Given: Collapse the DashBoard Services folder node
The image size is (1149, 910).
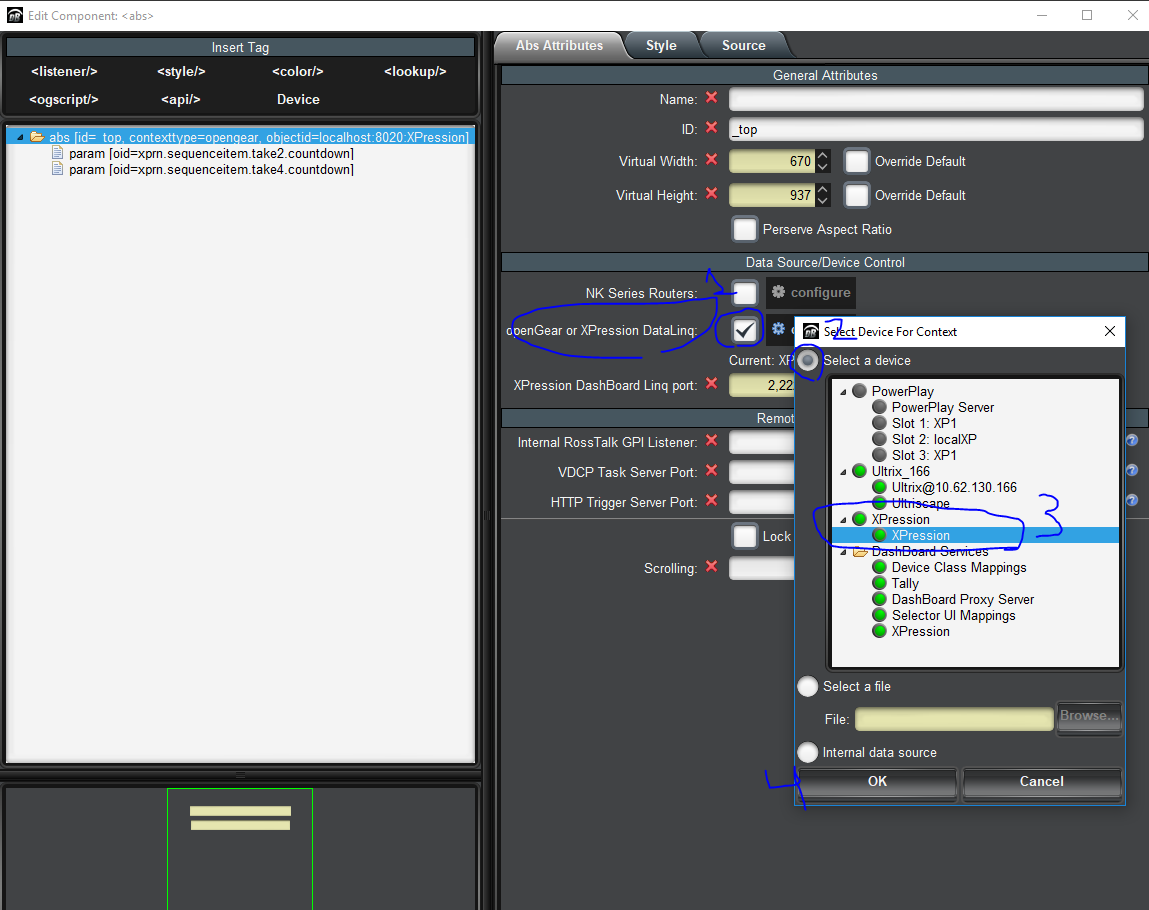Looking at the screenshot, I should [842, 551].
